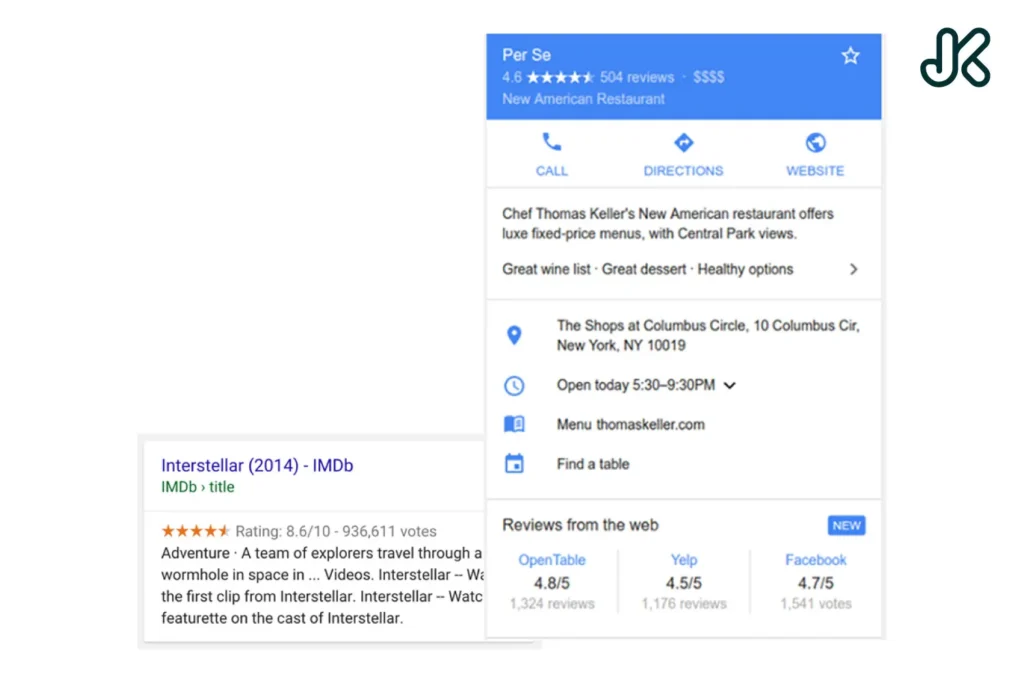
Task: Click Great wine list highlights text
Action: pyautogui.click(x=648, y=269)
